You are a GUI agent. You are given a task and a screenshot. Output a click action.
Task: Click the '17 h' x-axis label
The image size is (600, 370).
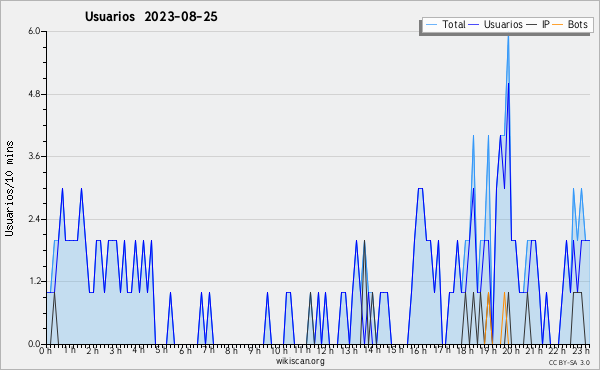coord(441,350)
